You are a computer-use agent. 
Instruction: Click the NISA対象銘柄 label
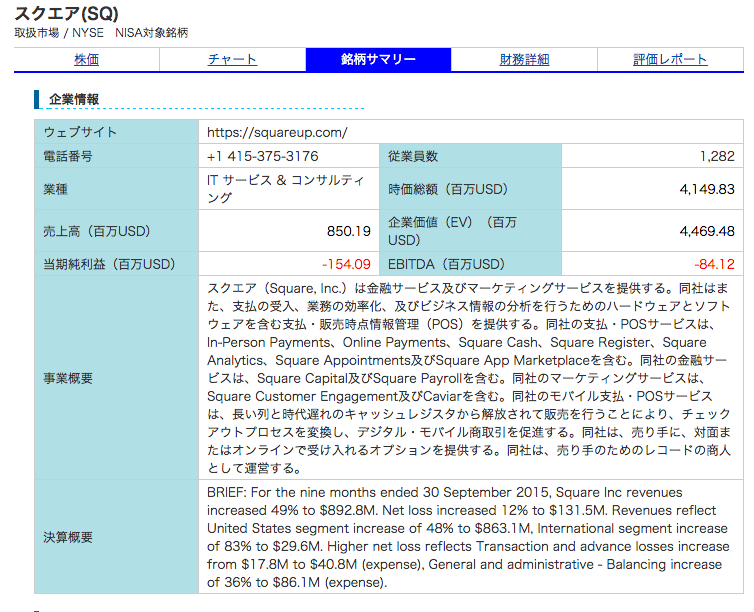pos(151,33)
